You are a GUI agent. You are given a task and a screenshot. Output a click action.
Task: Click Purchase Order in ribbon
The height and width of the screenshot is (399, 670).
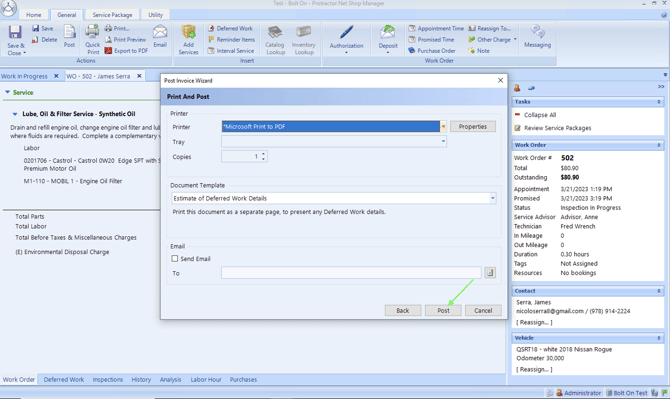(x=432, y=50)
